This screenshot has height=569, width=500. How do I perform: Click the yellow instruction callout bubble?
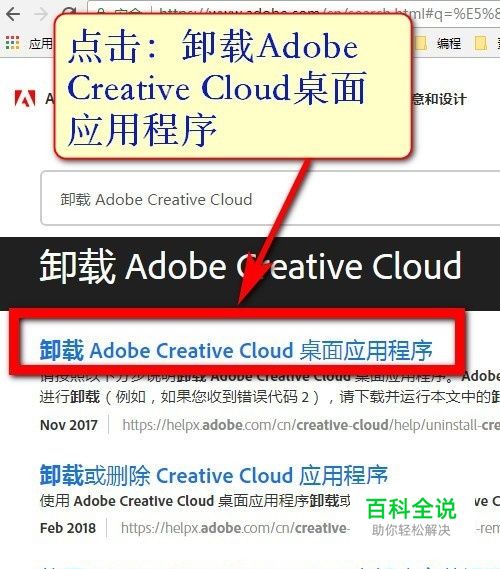click(x=233, y=86)
